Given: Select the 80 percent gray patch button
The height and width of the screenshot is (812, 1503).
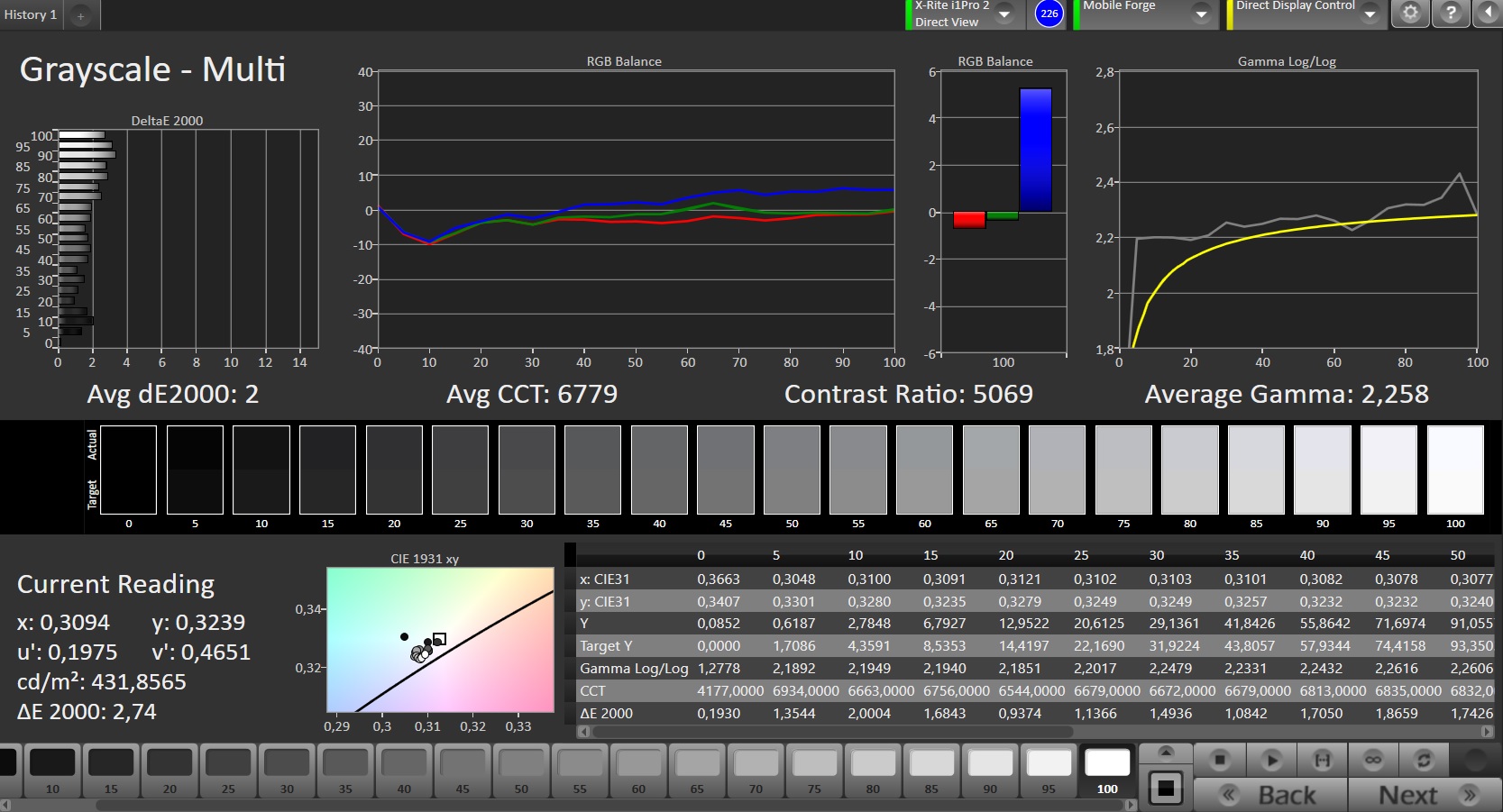Looking at the screenshot, I should pos(873,771).
